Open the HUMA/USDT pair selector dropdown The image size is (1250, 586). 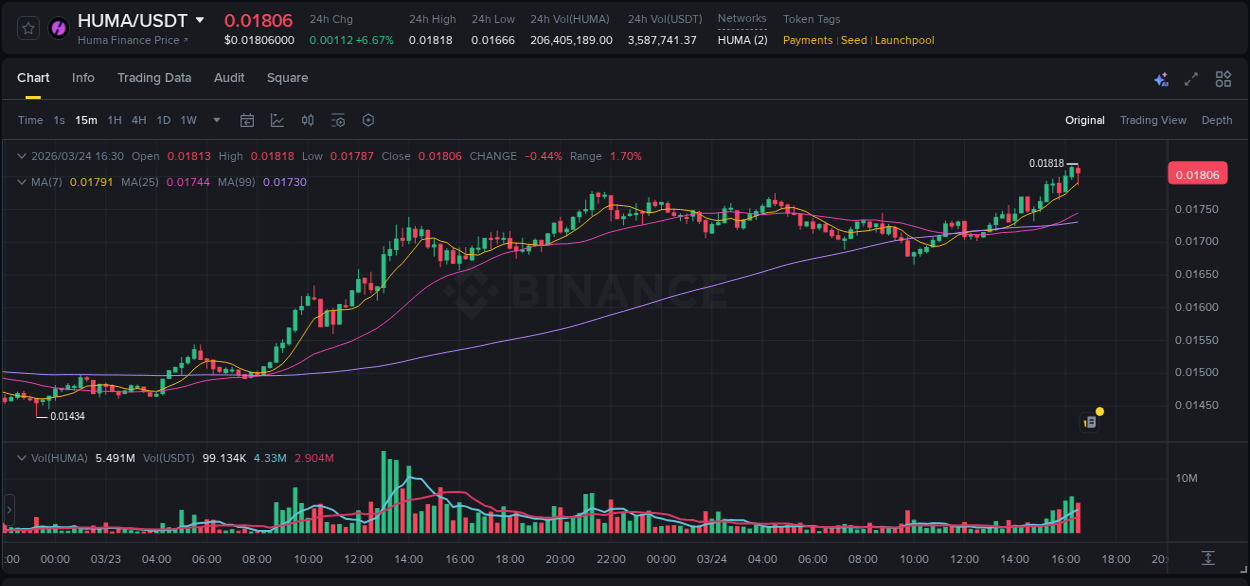(200, 20)
